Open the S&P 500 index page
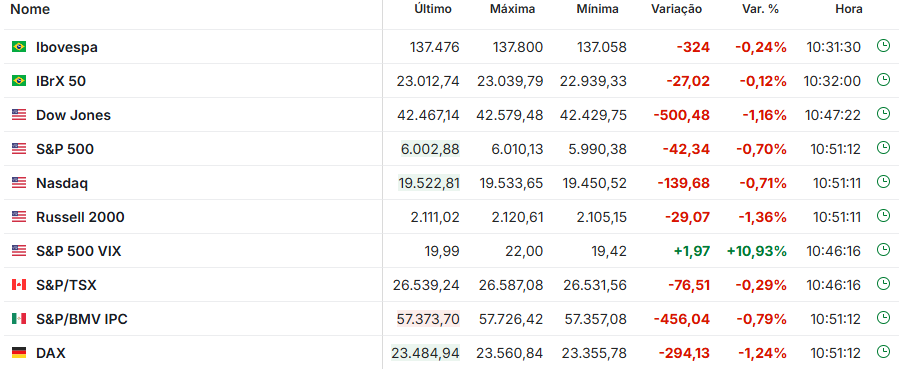Image resolution: width=901 pixels, height=377 pixels. [65, 149]
